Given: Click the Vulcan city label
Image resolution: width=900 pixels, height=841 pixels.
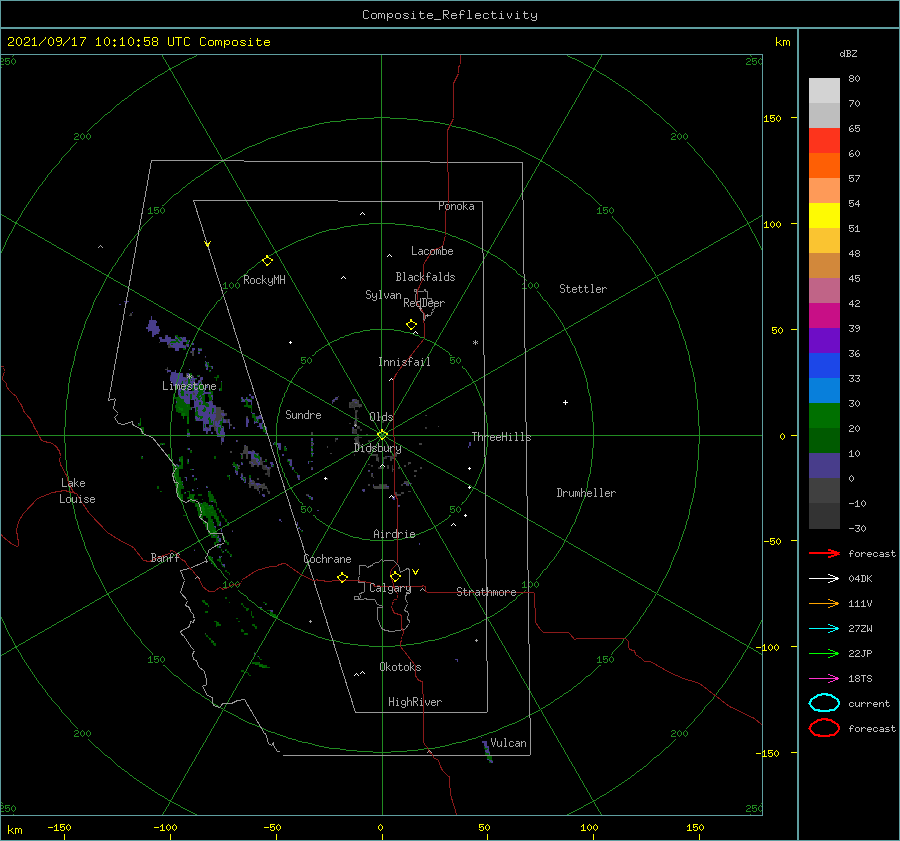Looking at the screenshot, I should (509, 743).
